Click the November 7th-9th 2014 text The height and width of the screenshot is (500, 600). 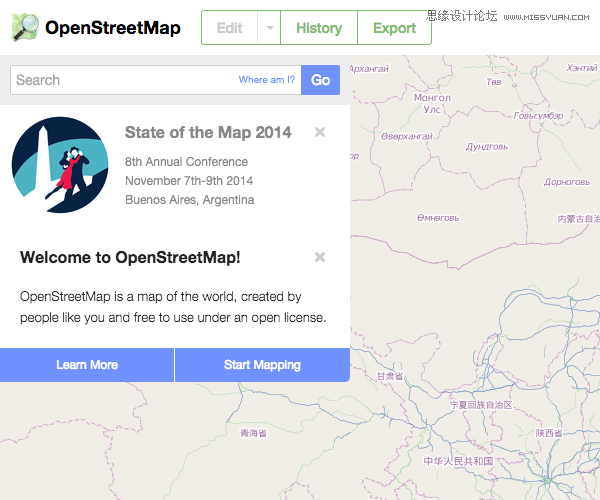[x=189, y=181]
